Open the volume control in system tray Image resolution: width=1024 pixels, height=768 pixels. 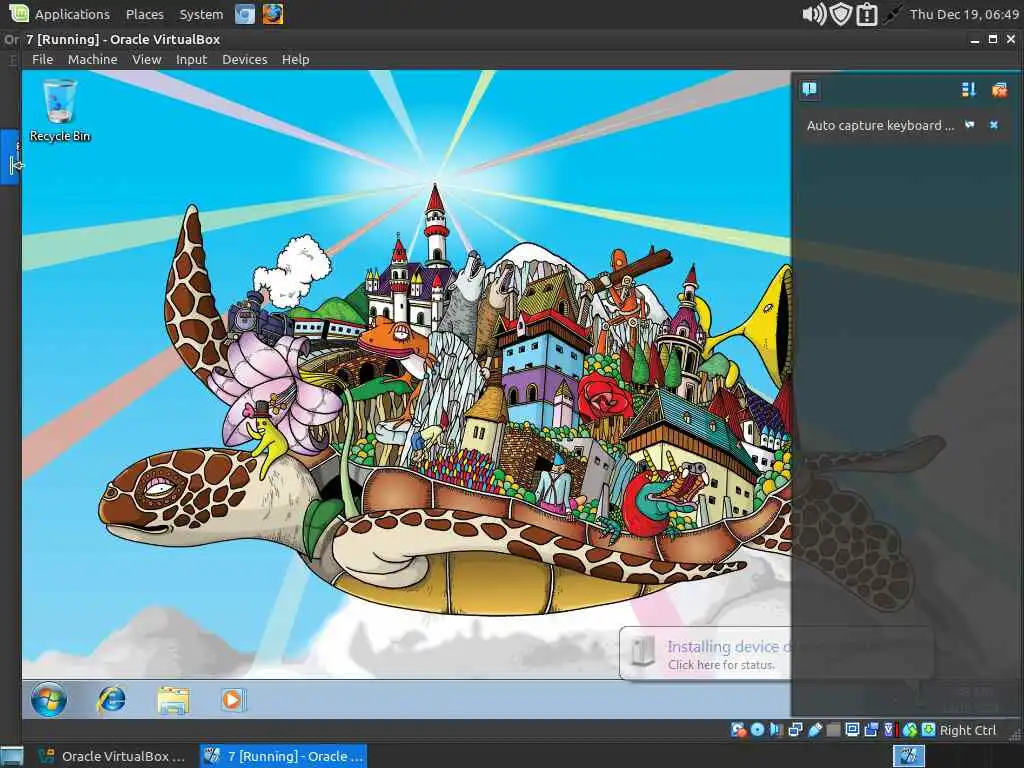(x=814, y=14)
